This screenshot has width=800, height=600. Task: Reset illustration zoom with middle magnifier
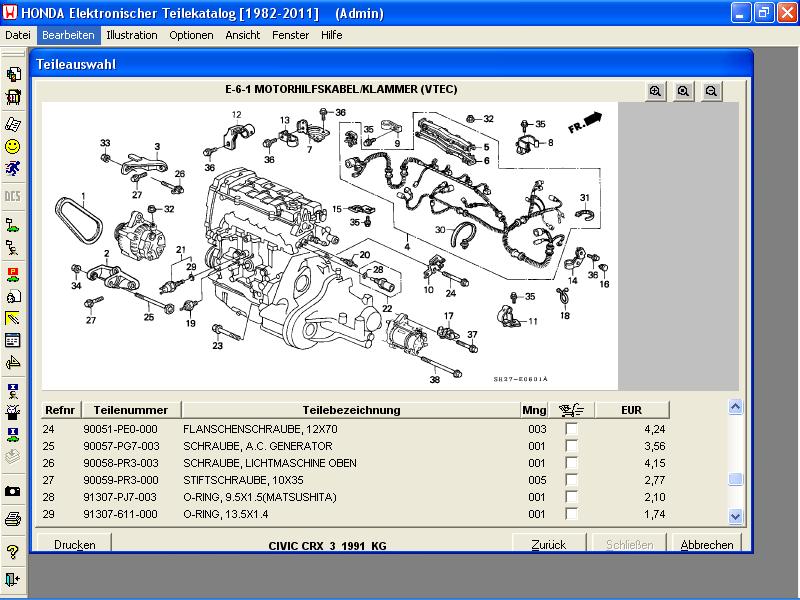click(683, 91)
